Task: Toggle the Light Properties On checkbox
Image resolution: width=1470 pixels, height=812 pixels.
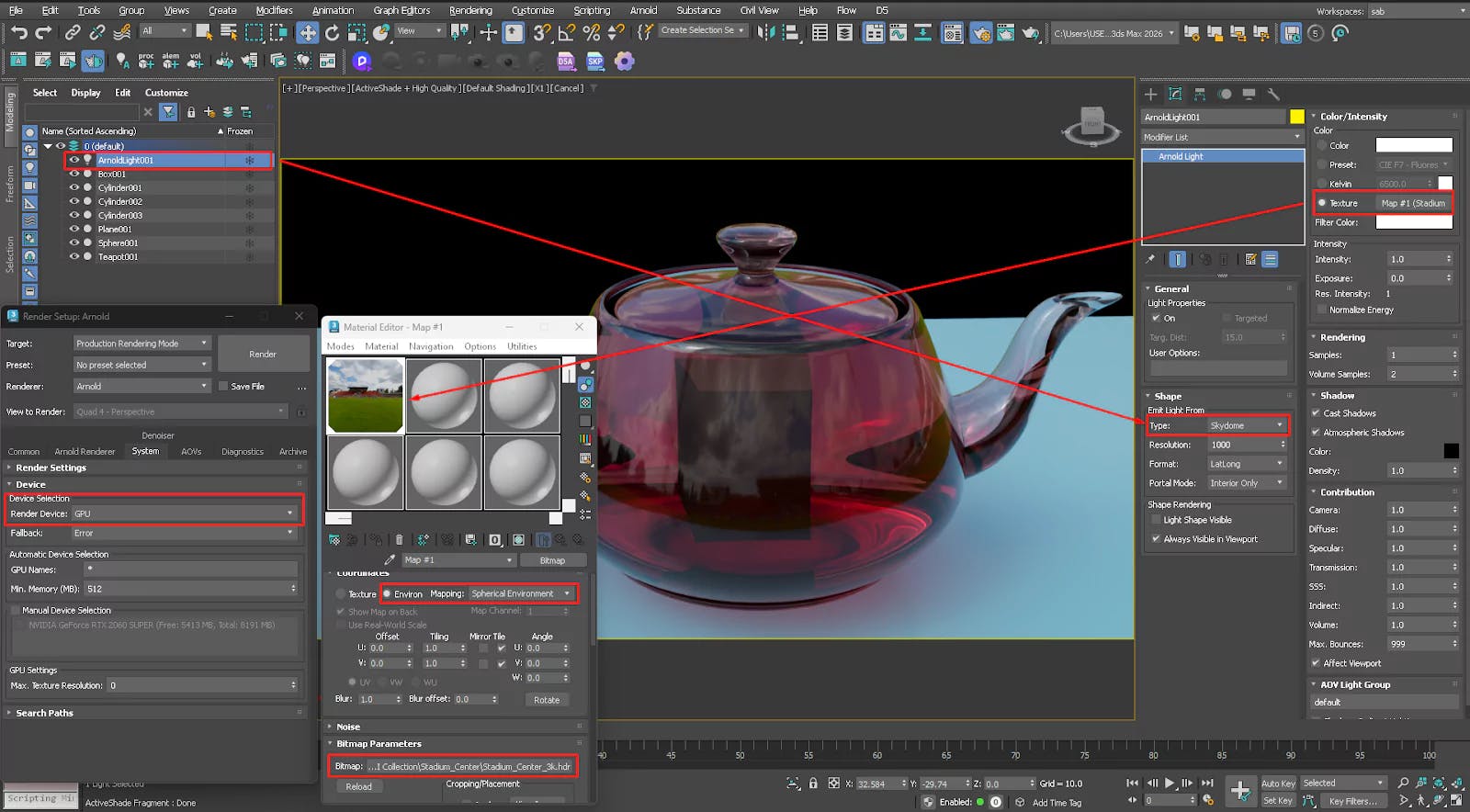Action: 1156,318
